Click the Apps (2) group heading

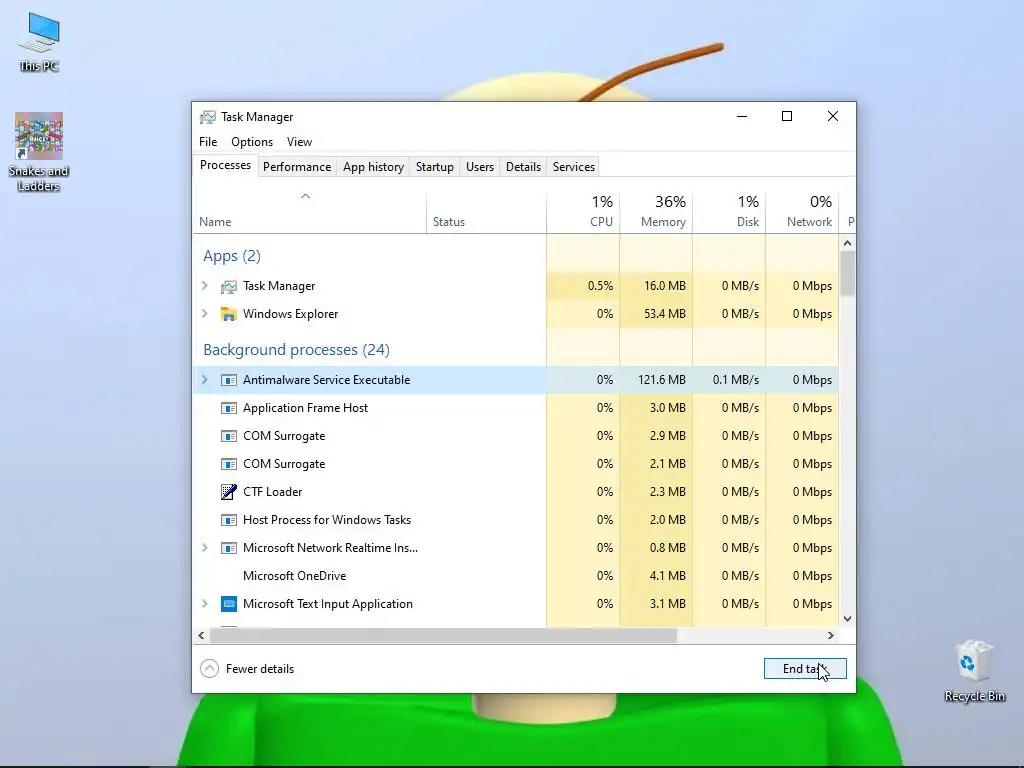point(232,256)
